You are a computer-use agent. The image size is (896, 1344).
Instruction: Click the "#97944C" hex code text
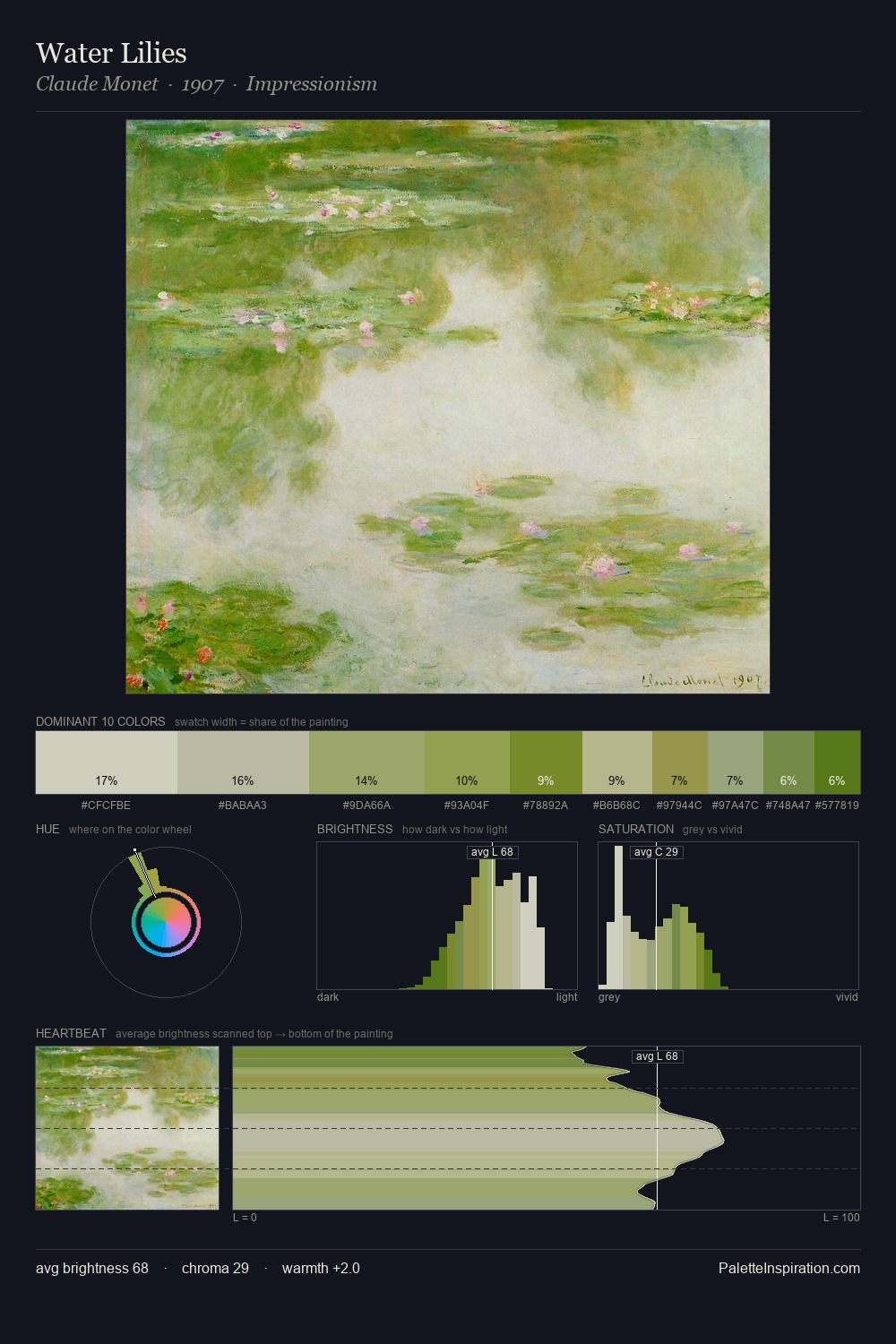pyautogui.click(x=679, y=806)
